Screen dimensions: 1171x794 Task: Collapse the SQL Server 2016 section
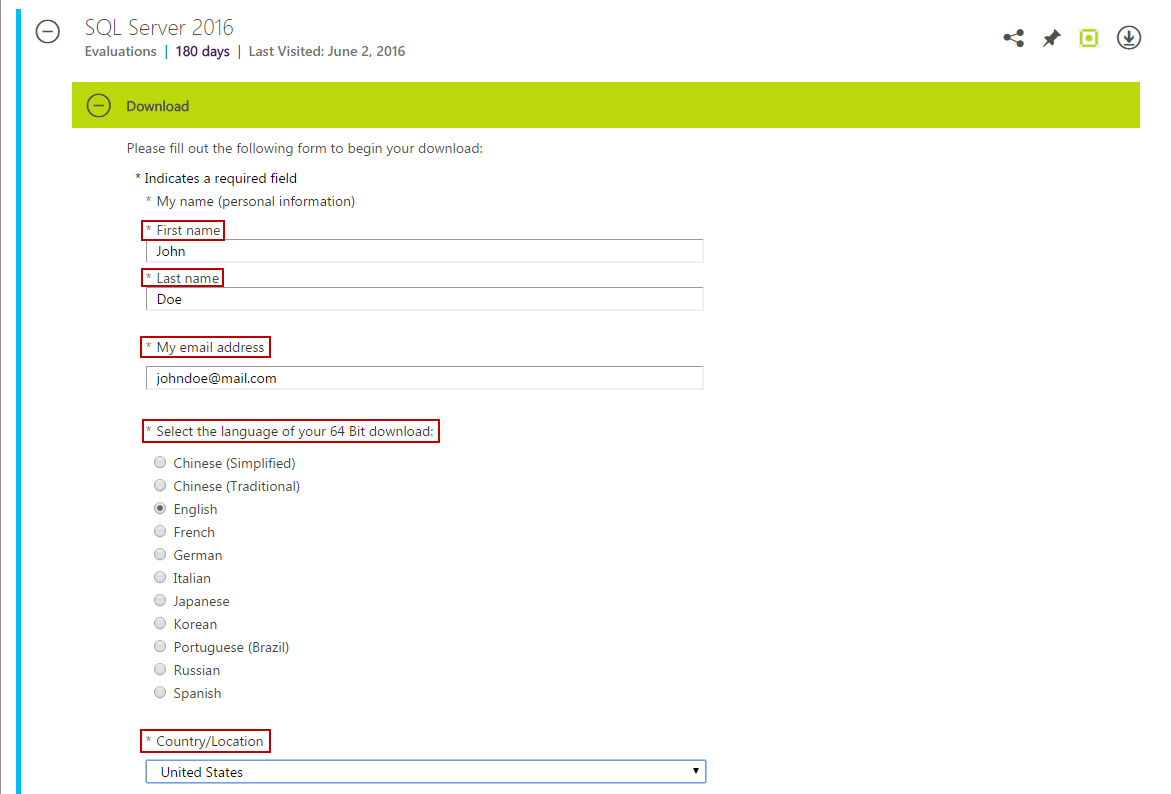(47, 32)
